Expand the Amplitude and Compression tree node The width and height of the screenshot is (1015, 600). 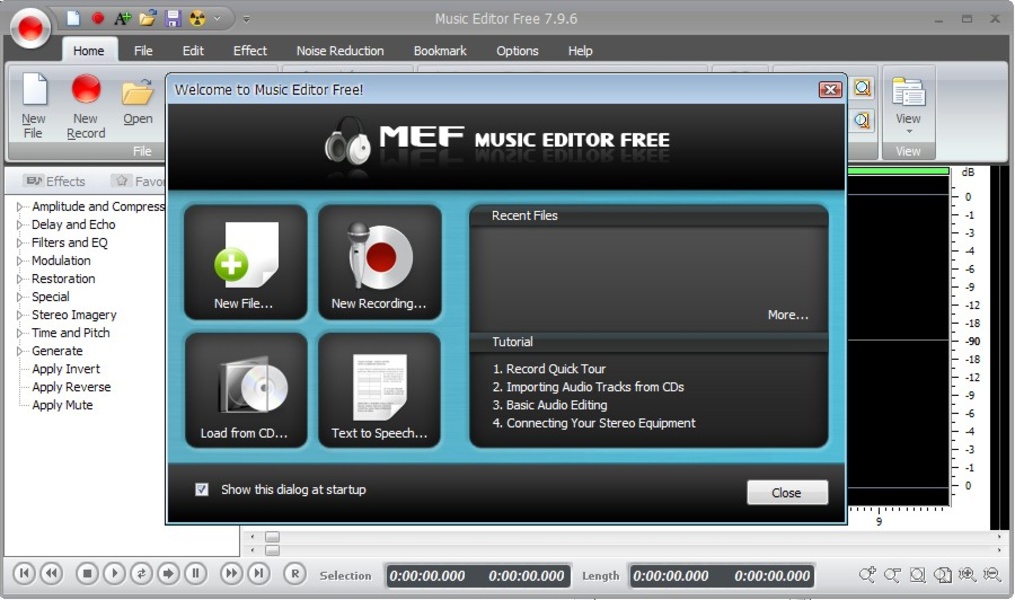pyautogui.click(x=19, y=207)
